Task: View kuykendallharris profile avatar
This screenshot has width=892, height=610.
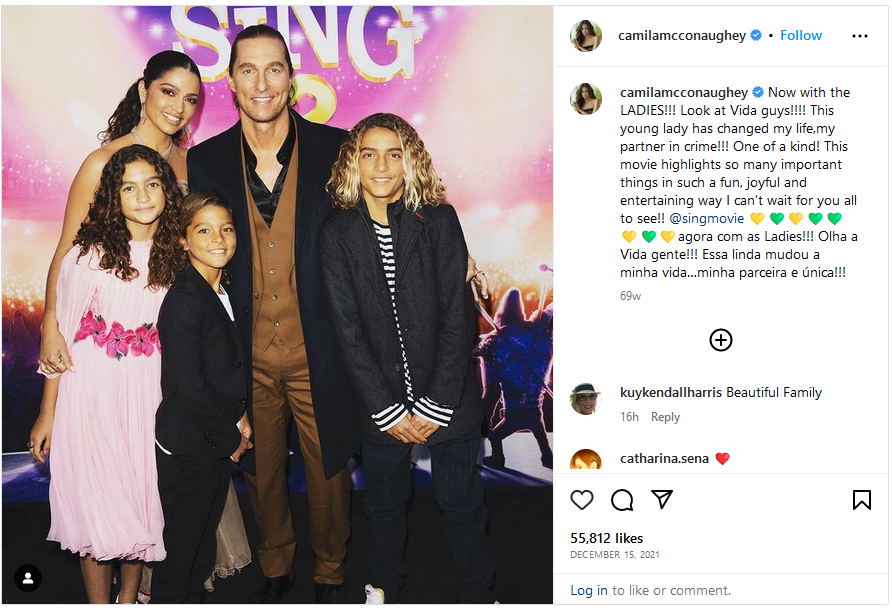Action: click(586, 398)
